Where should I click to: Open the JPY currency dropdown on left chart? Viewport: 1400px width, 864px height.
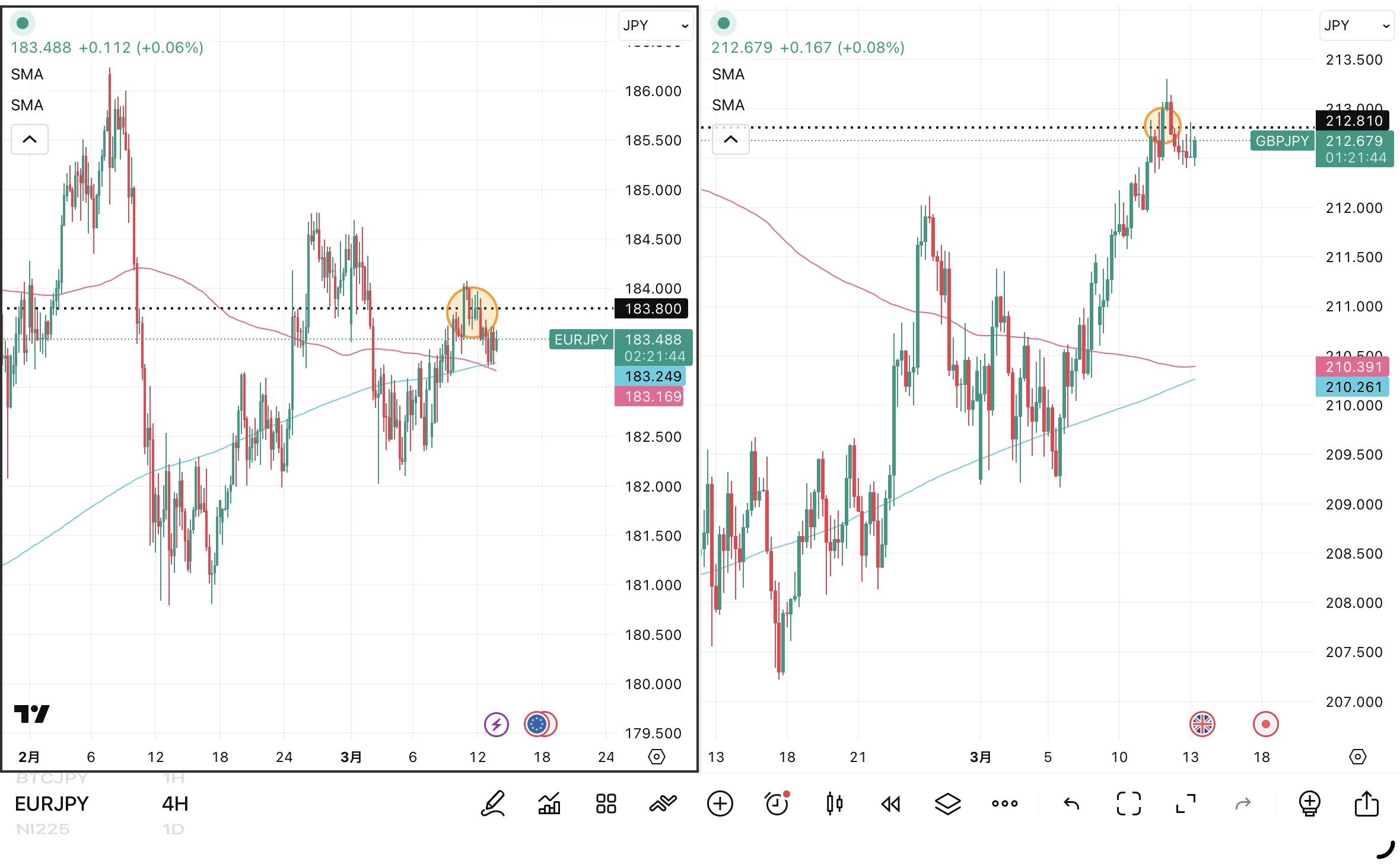point(656,25)
